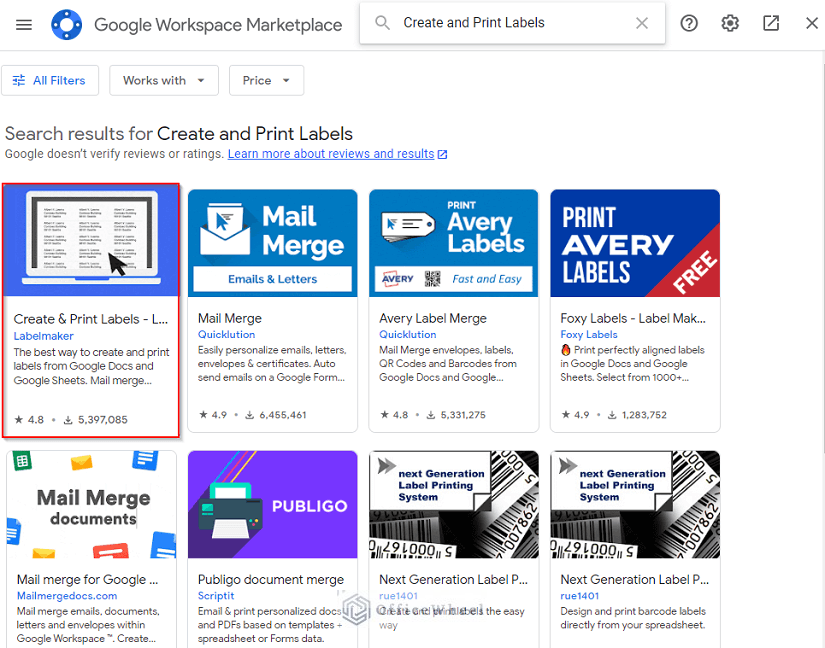The height and width of the screenshot is (648, 825).
Task: Click the Google Workspace Marketplace logo
Action: tap(66, 24)
